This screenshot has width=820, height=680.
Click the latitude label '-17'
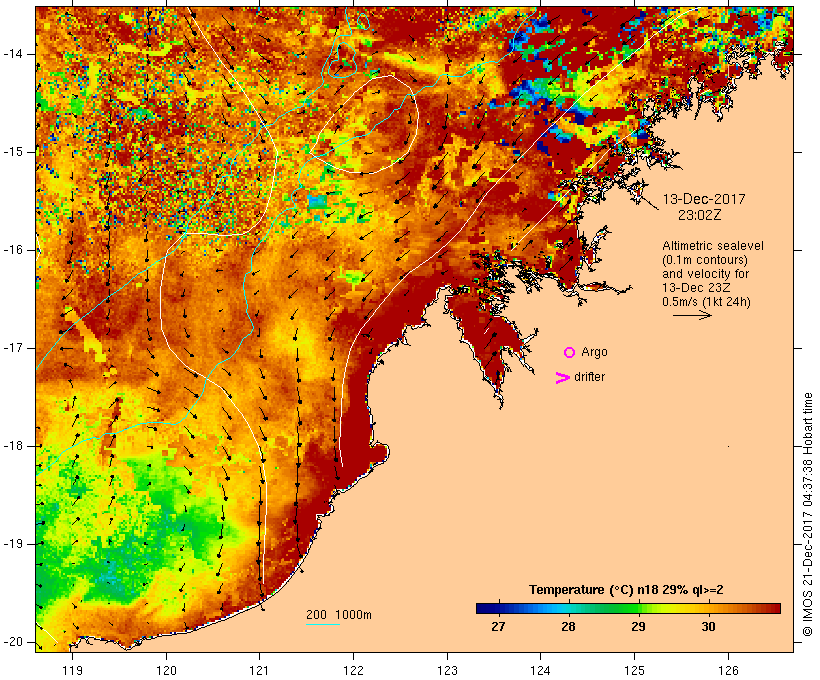click(13, 348)
